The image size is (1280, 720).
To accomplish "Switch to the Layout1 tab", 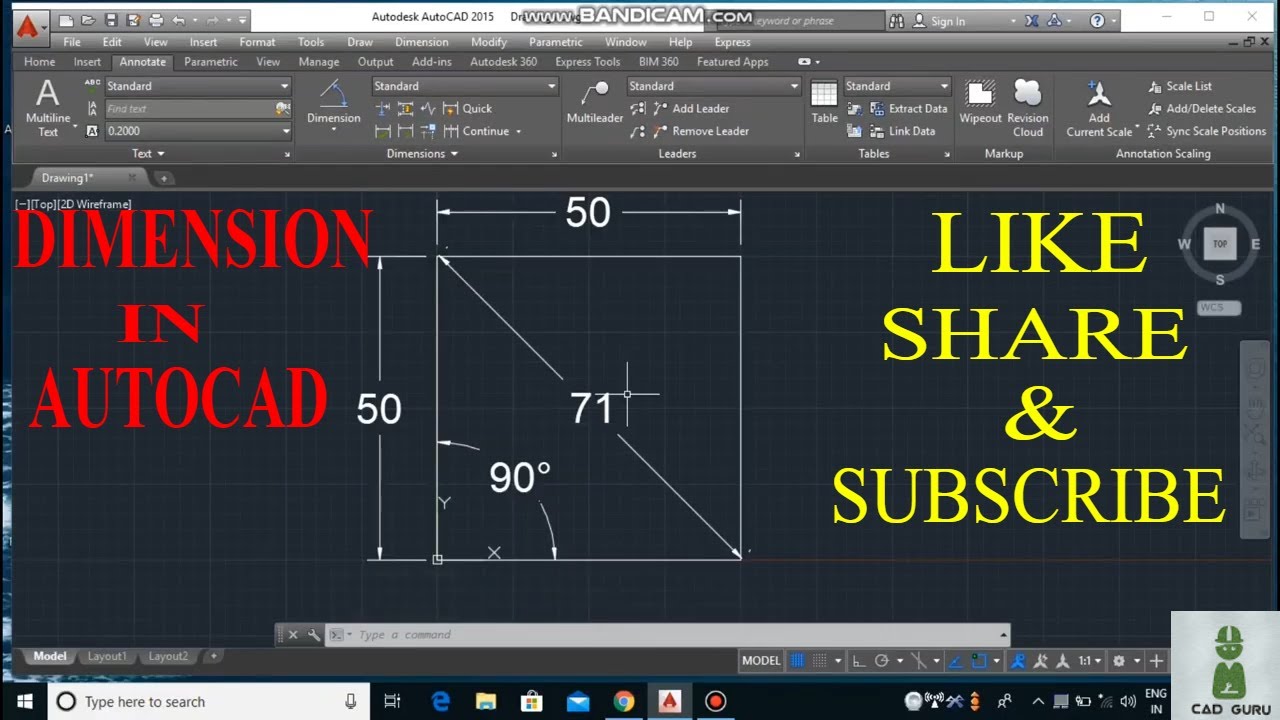I will click(x=107, y=657).
